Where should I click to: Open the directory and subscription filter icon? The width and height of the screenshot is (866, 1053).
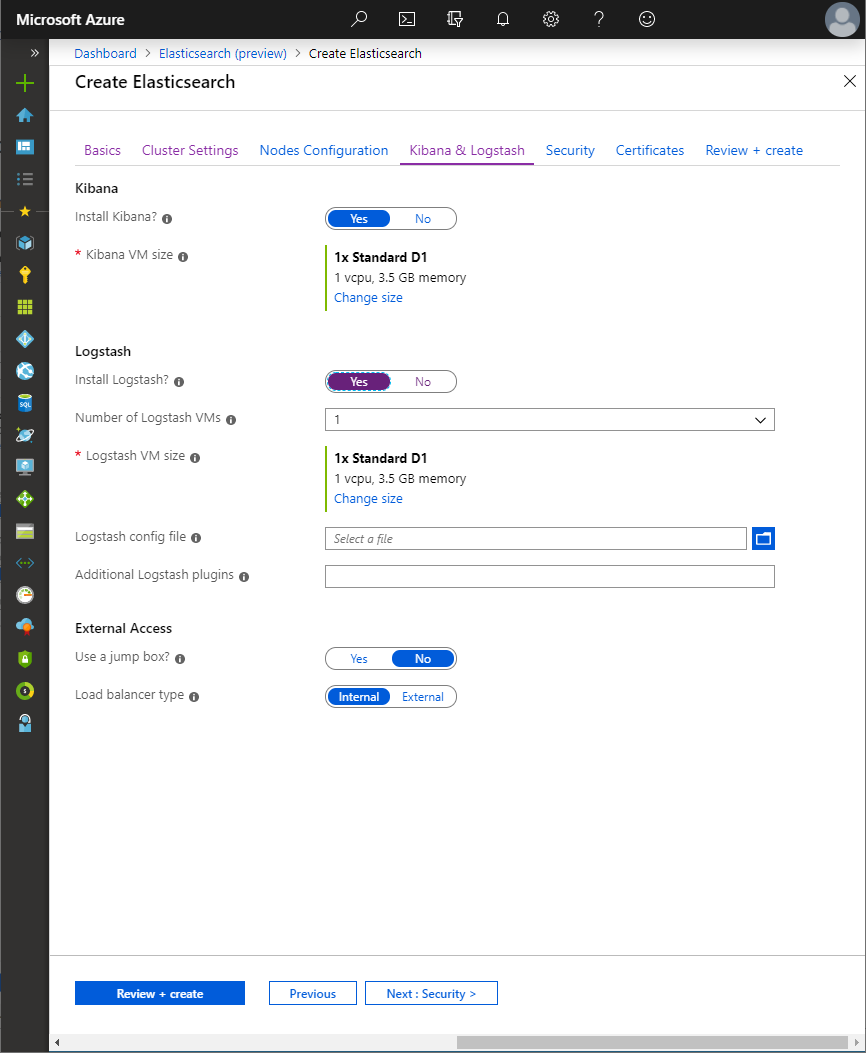coord(454,19)
